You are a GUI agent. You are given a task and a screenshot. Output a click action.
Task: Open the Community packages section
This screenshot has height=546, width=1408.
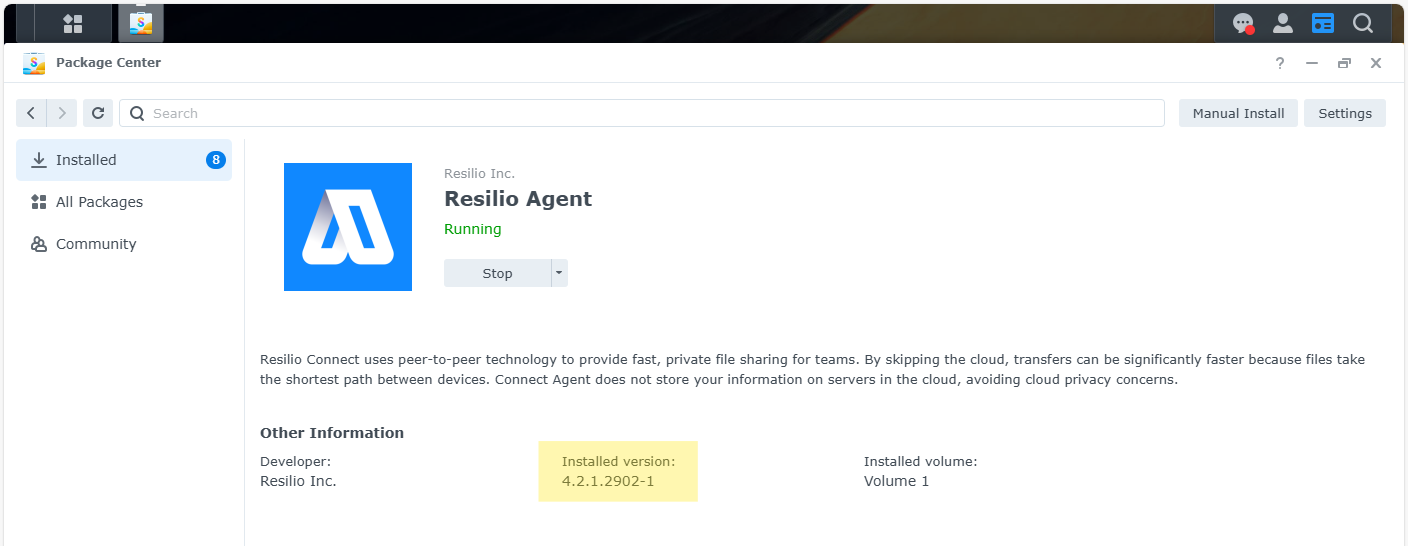click(x=96, y=244)
